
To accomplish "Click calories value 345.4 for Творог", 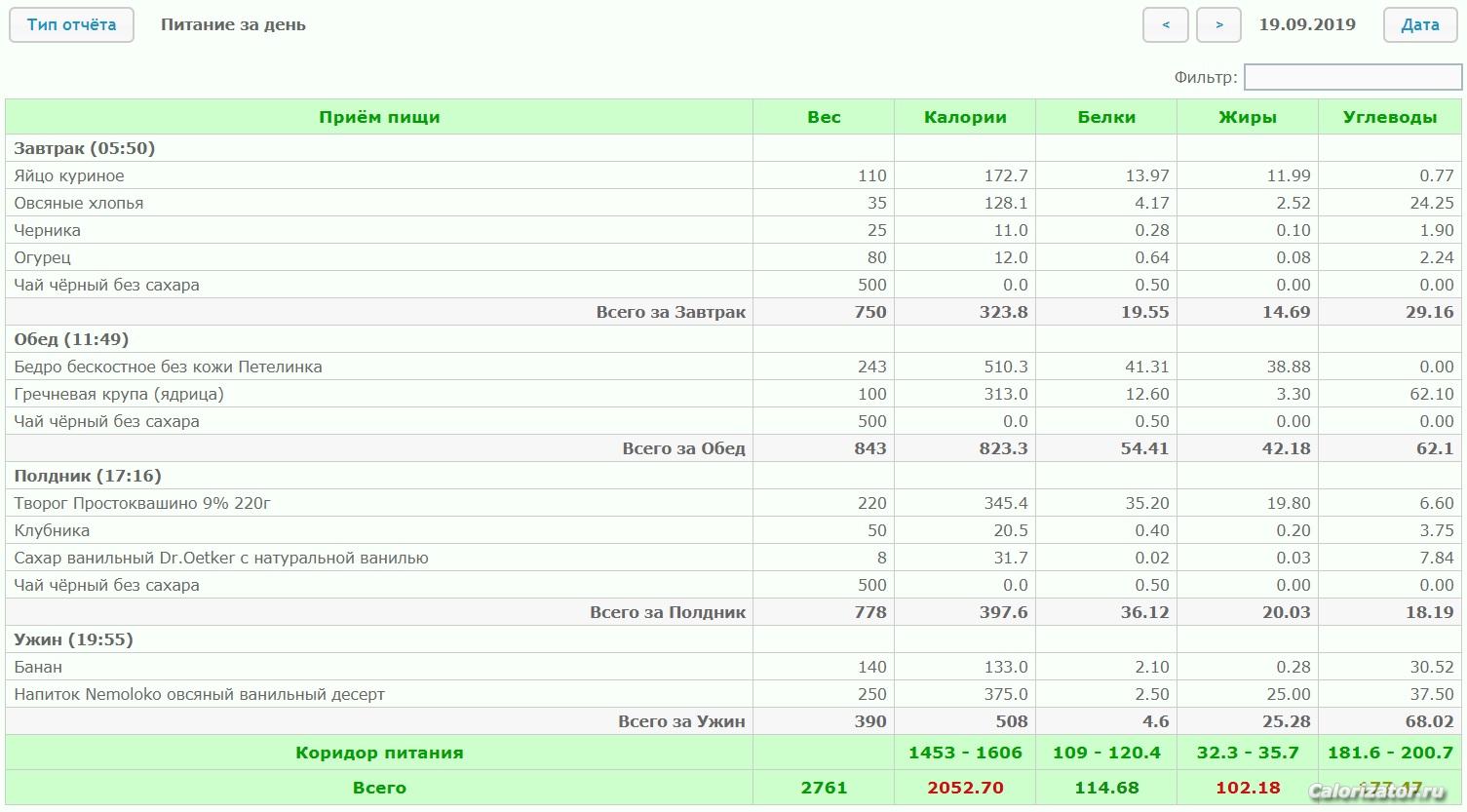I will point(1006,503).
